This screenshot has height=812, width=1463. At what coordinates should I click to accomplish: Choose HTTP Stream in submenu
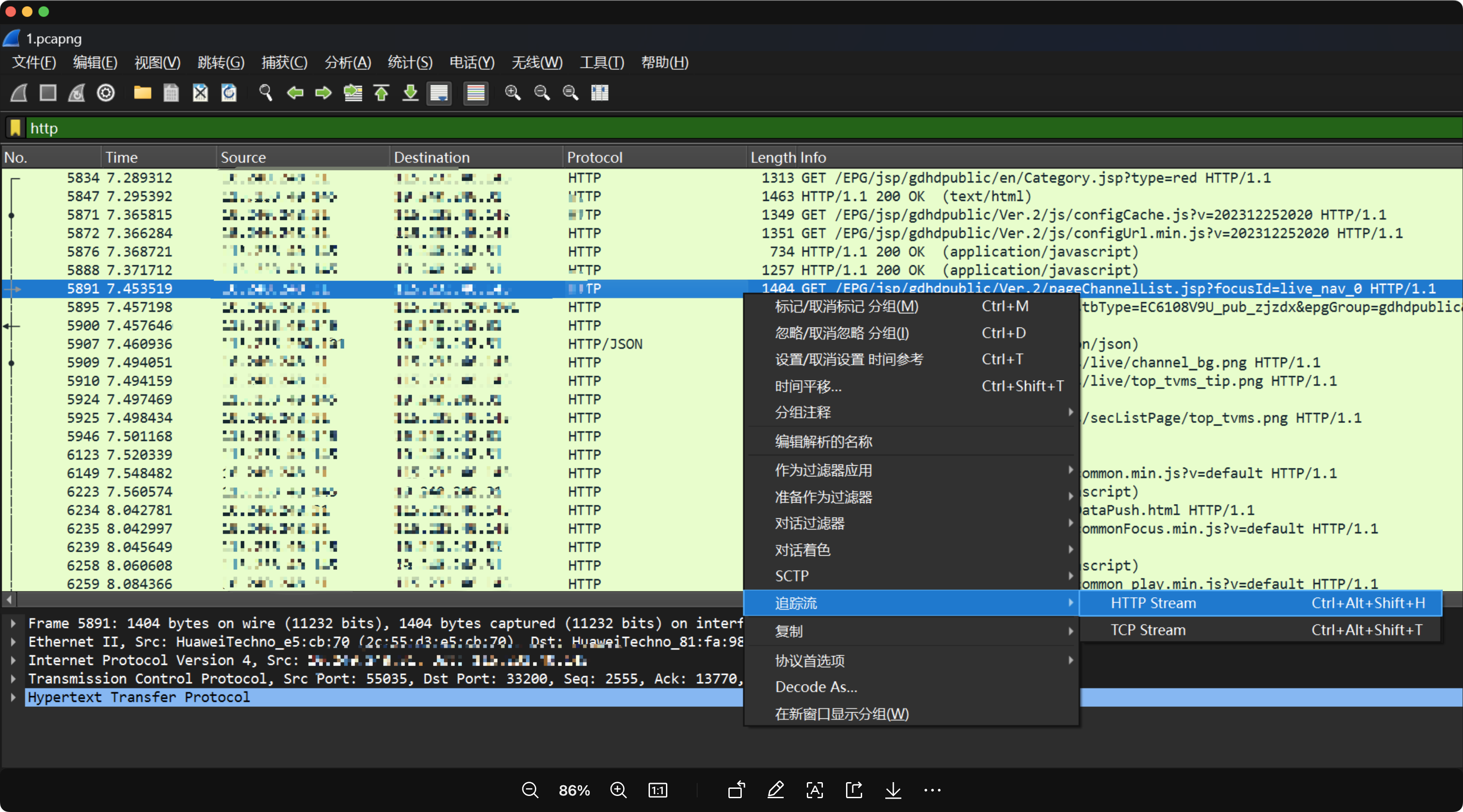point(1260,603)
